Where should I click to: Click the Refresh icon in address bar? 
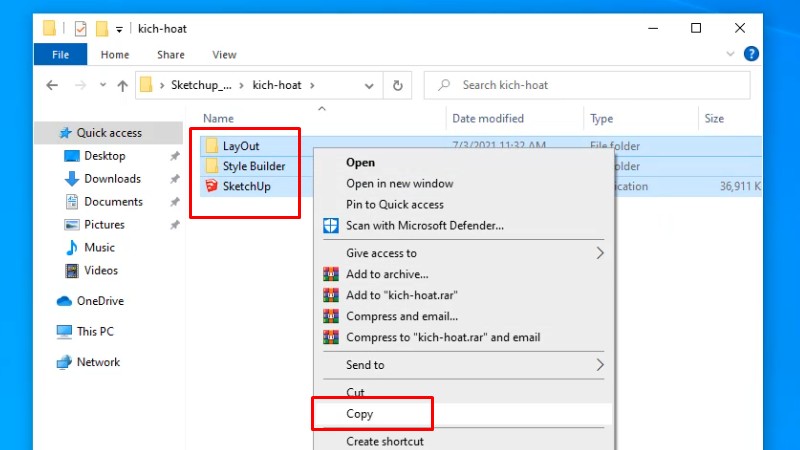[398, 86]
